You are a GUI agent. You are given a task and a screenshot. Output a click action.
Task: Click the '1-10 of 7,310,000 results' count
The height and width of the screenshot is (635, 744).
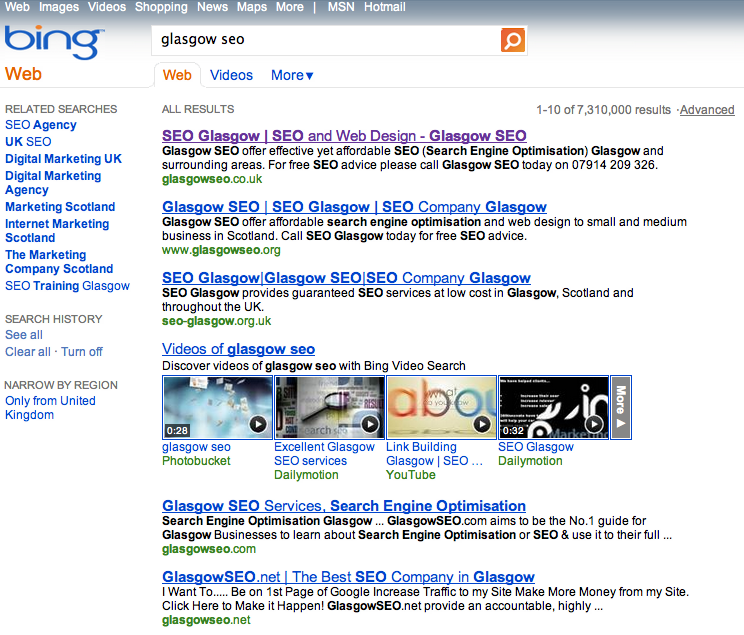(x=603, y=110)
